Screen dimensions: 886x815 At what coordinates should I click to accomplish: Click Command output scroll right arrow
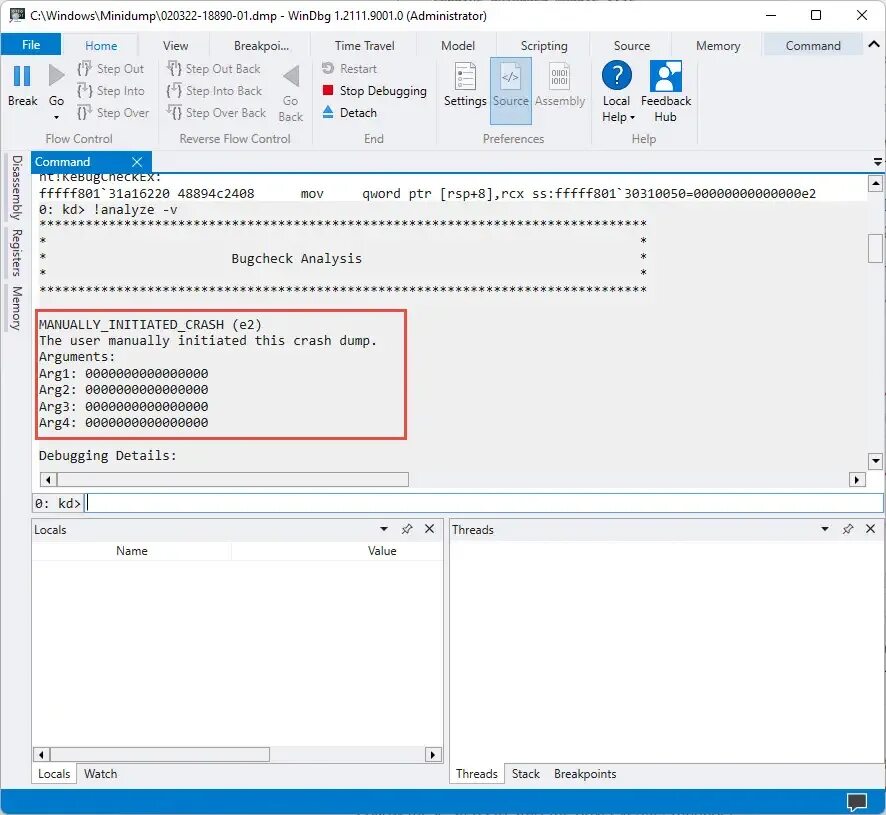point(857,480)
